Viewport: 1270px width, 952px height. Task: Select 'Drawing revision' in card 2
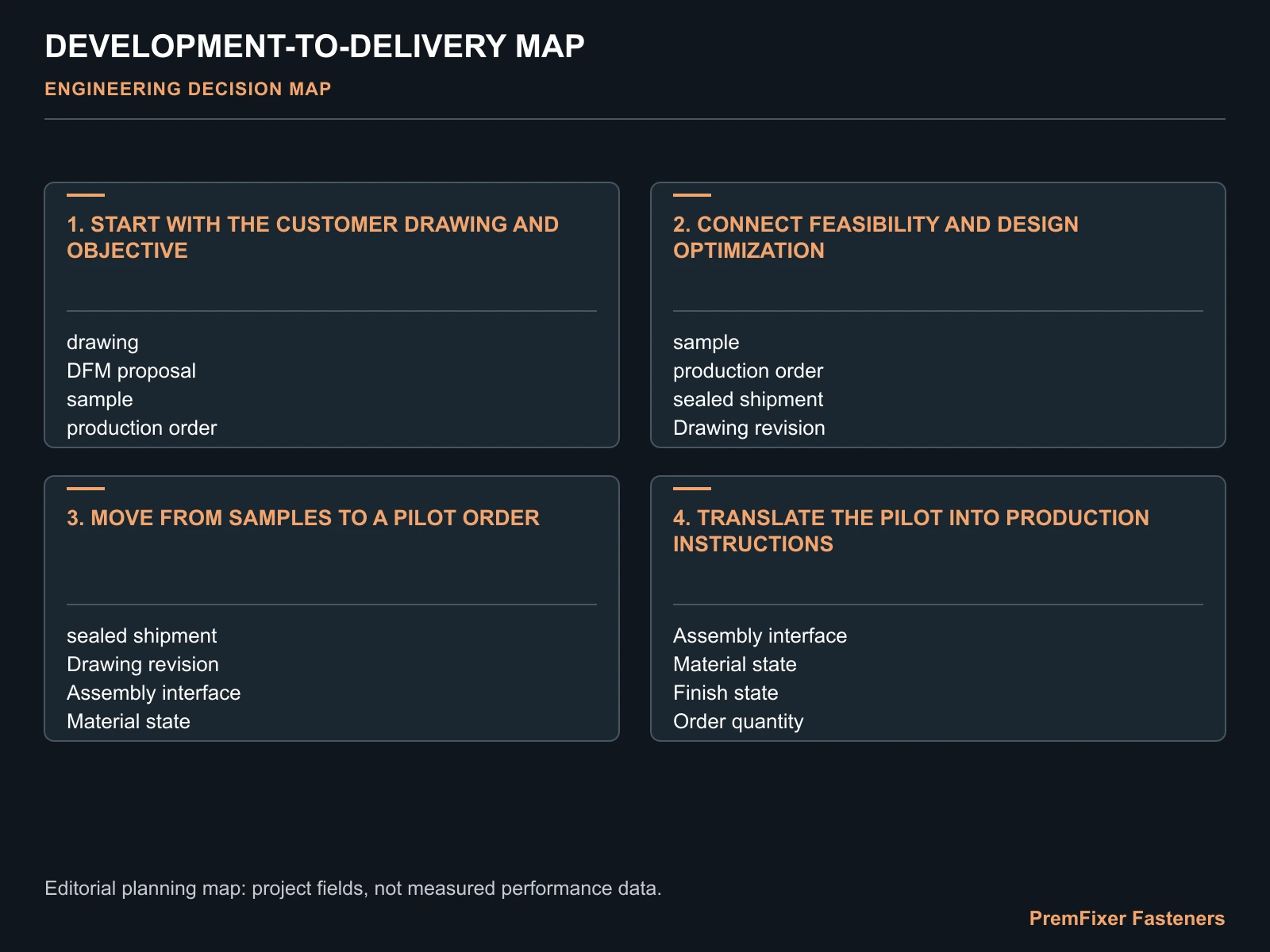(x=749, y=428)
